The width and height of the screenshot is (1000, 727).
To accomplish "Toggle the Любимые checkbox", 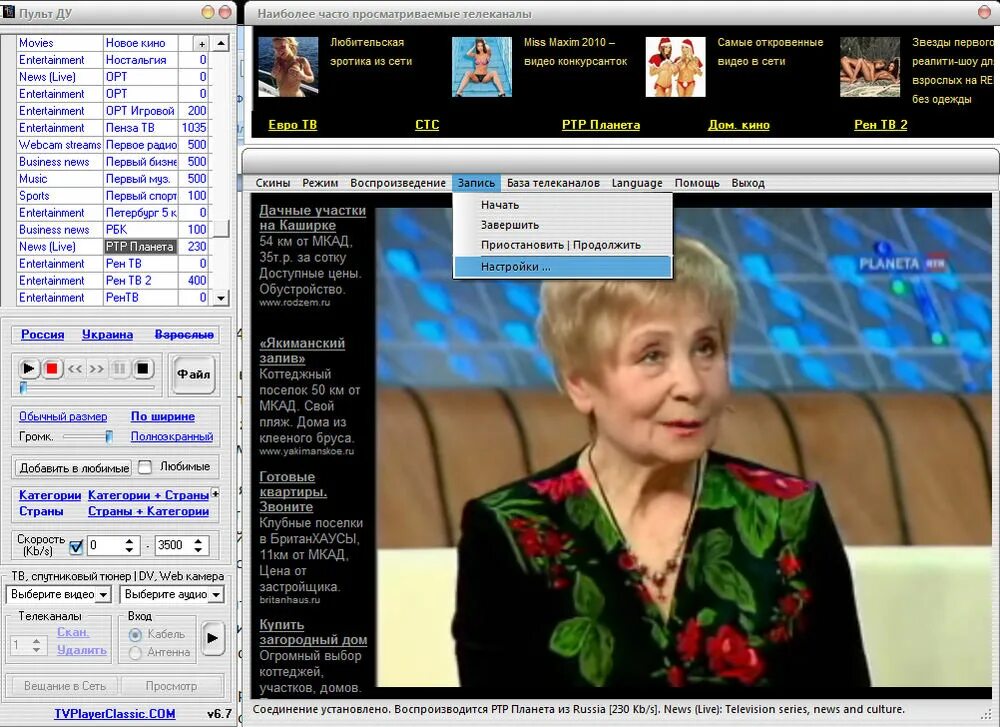I will (145, 467).
